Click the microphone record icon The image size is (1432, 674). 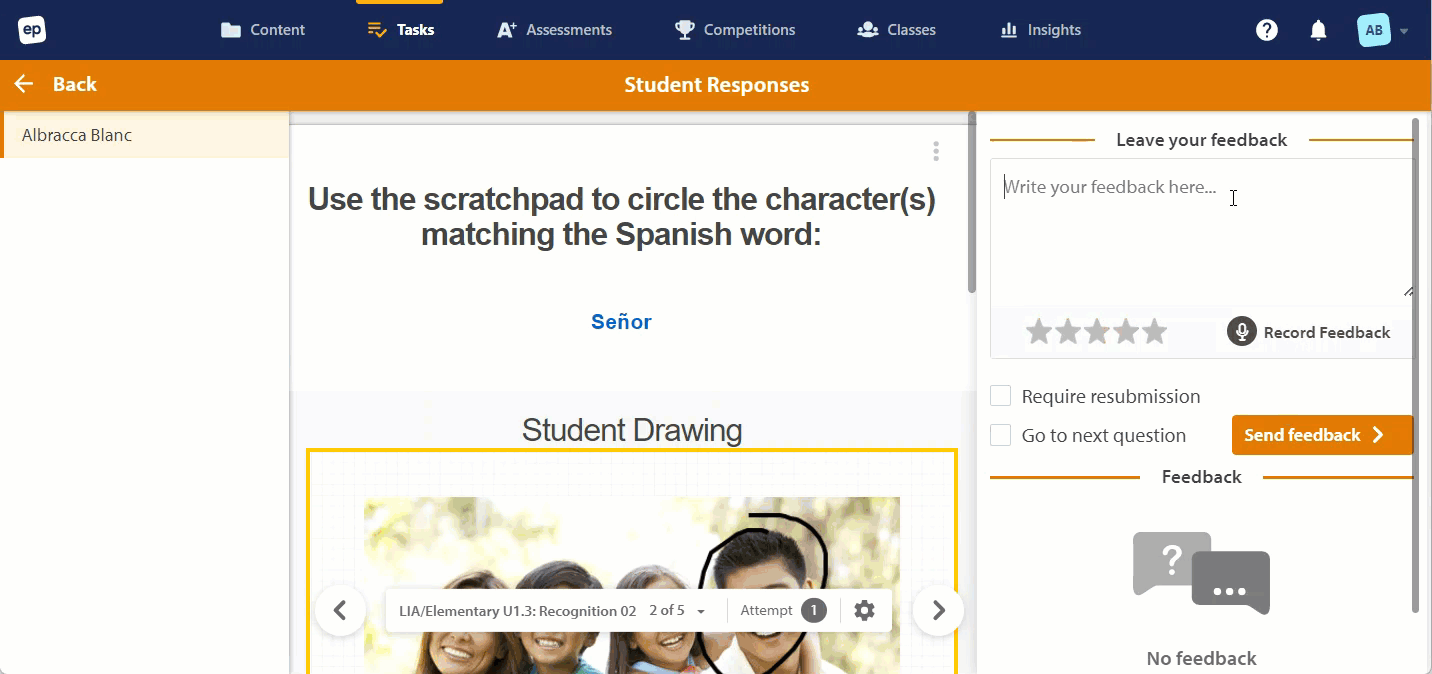(1242, 332)
